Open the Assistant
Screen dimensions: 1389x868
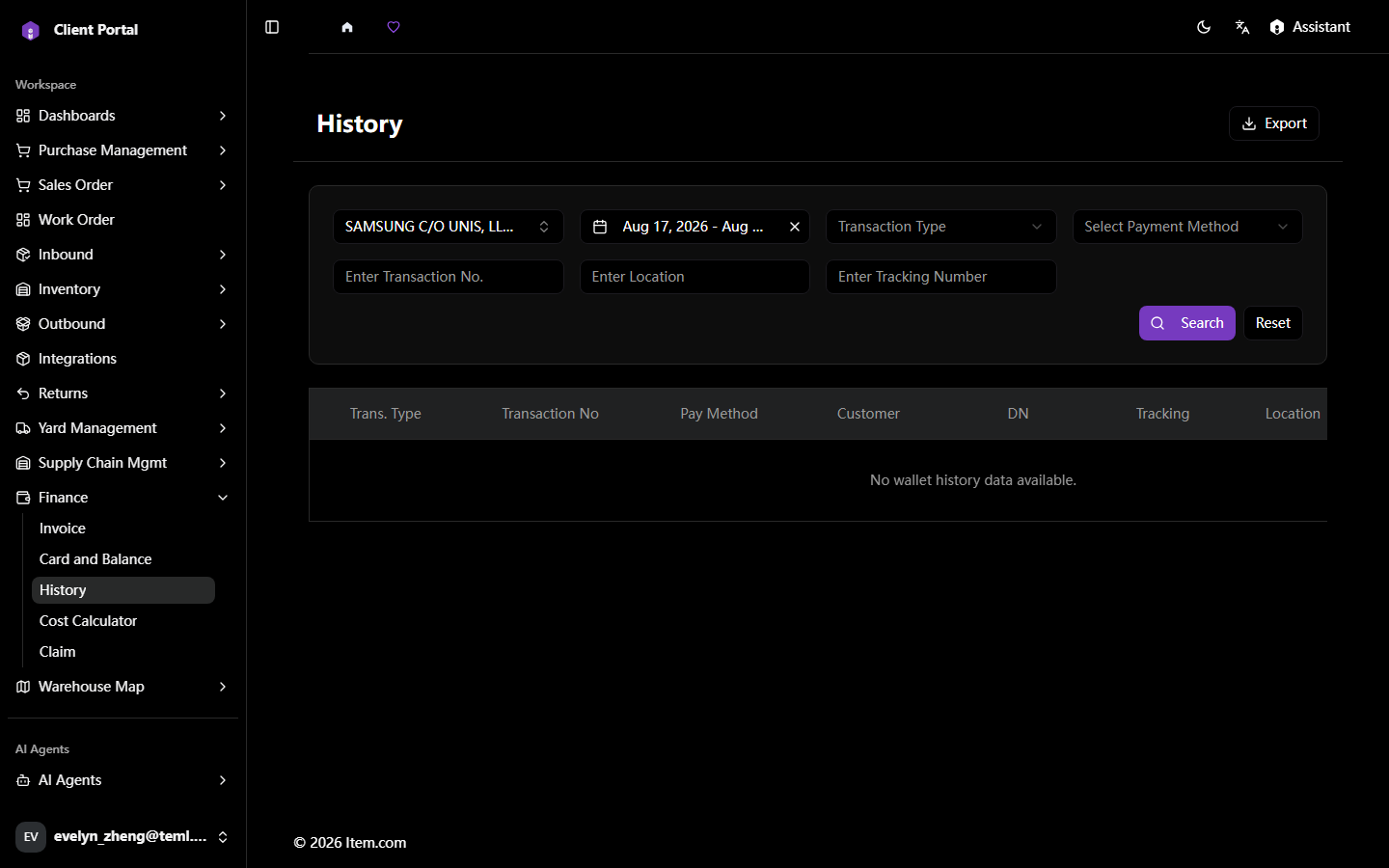click(x=1310, y=27)
